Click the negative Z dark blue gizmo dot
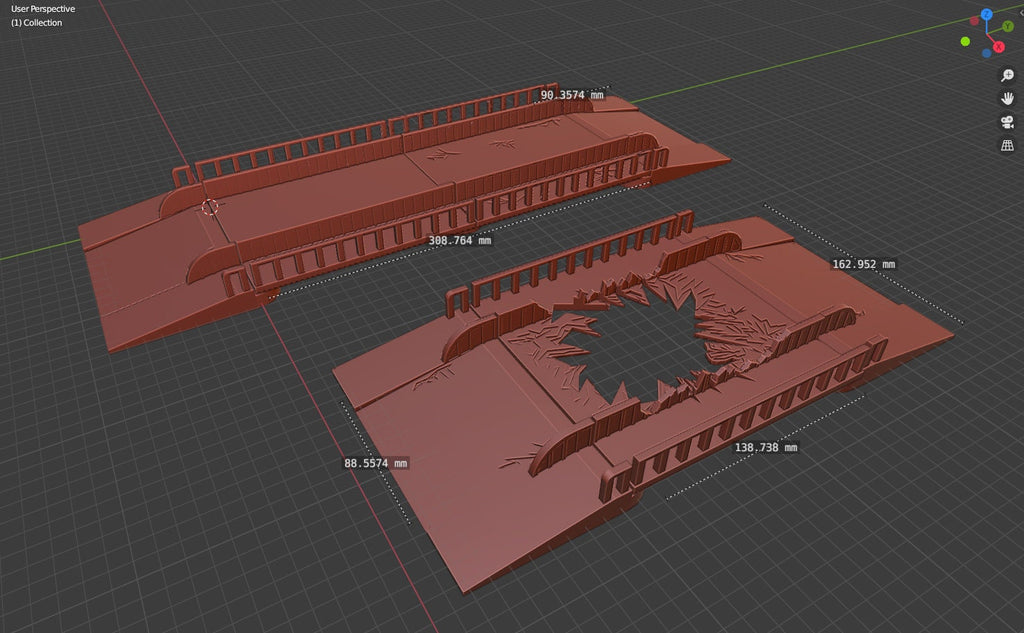This screenshot has width=1024, height=633. [986, 52]
